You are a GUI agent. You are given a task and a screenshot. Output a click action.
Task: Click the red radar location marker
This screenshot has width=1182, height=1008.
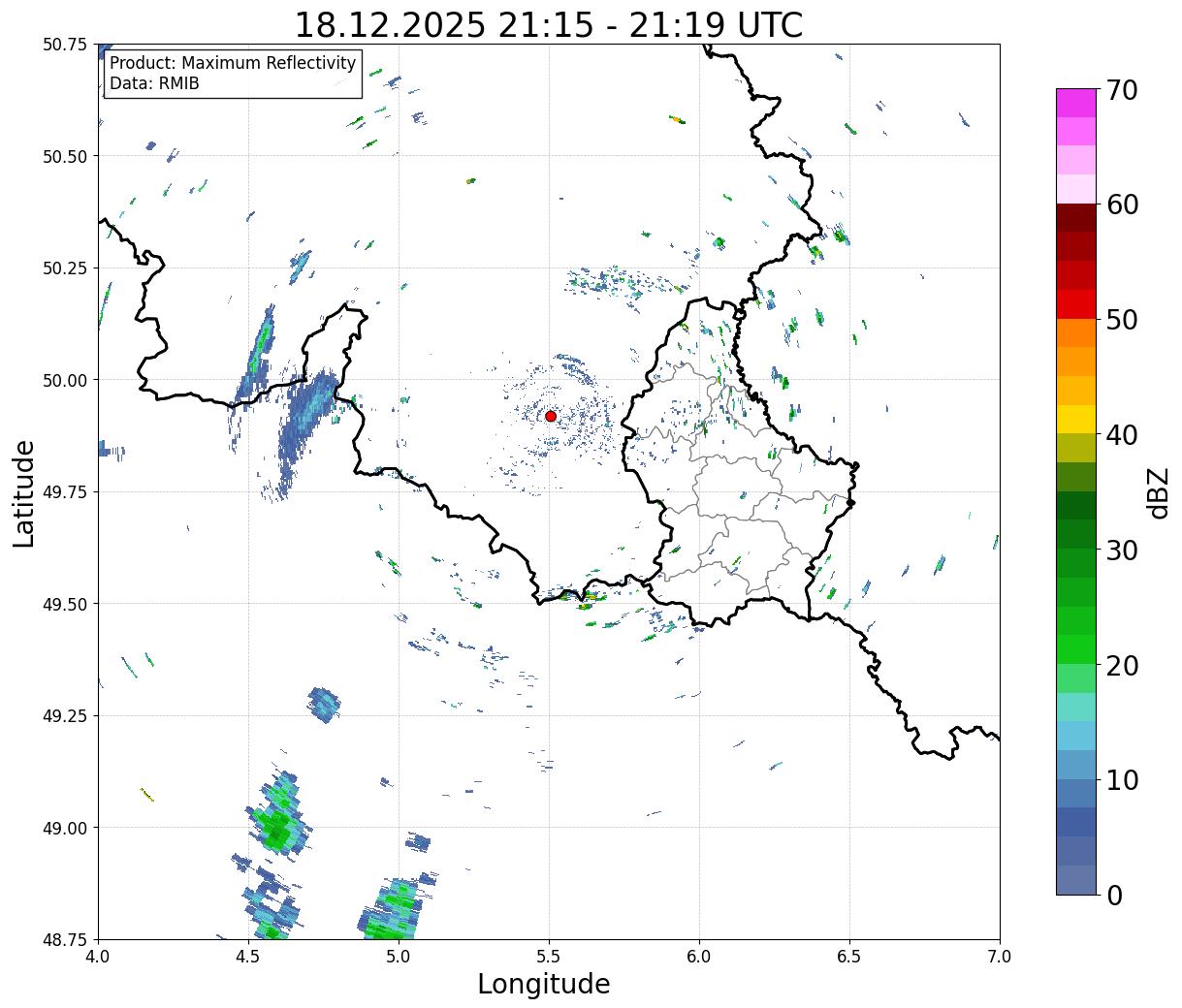point(551,416)
